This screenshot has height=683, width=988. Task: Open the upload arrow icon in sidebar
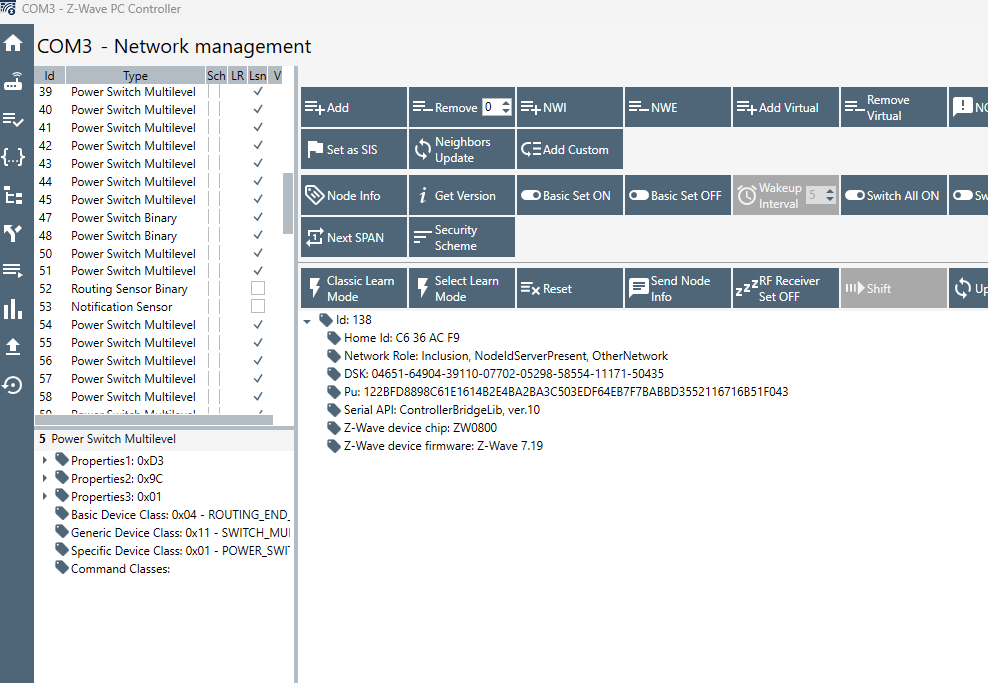click(x=13, y=347)
